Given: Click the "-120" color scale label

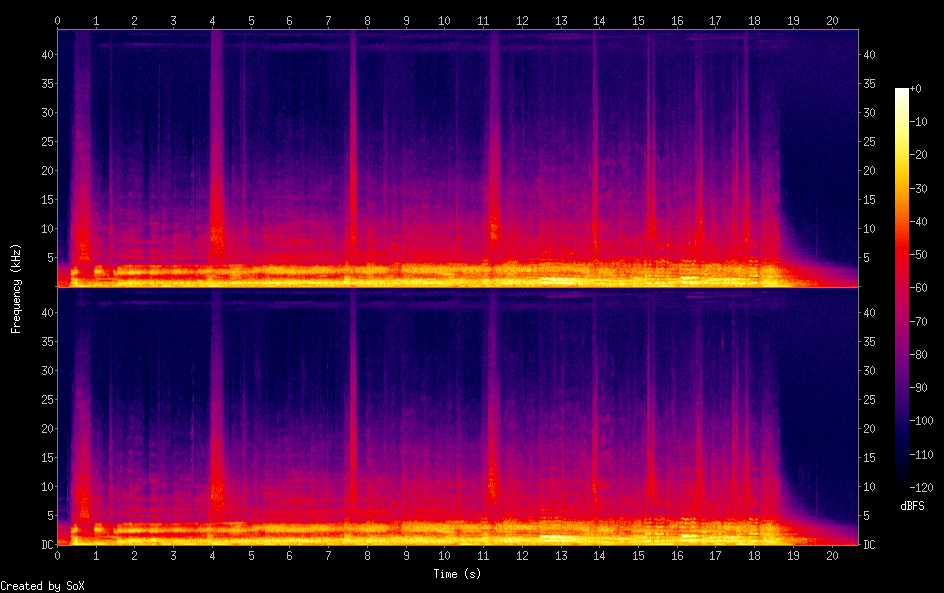Looking at the screenshot, I should pyautogui.click(x=921, y=488).
